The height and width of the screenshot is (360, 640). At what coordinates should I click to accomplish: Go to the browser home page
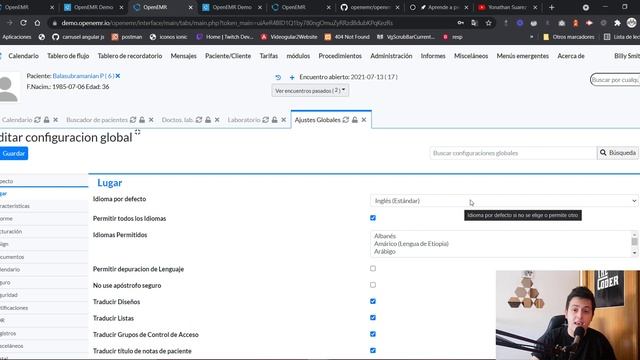[x=37, y=23]
